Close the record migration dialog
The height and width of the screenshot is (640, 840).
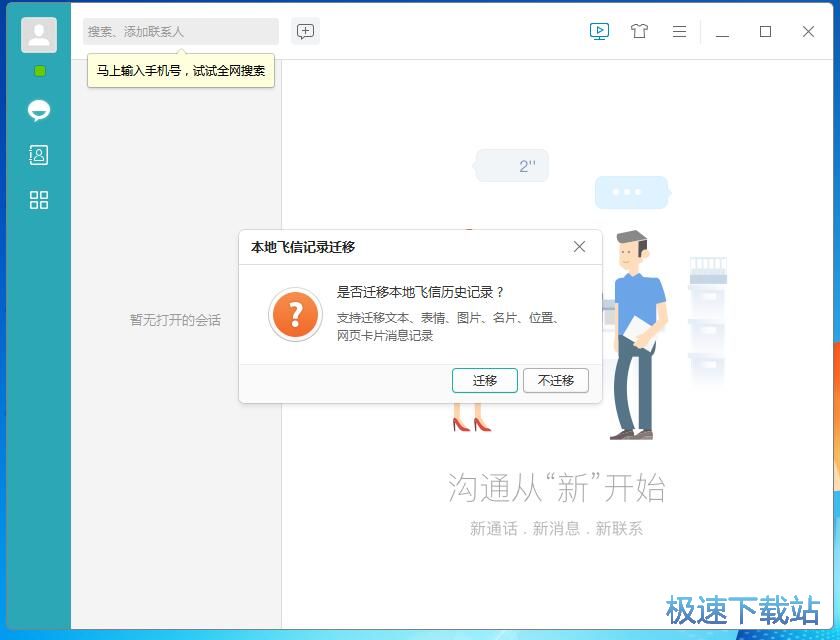579,247
